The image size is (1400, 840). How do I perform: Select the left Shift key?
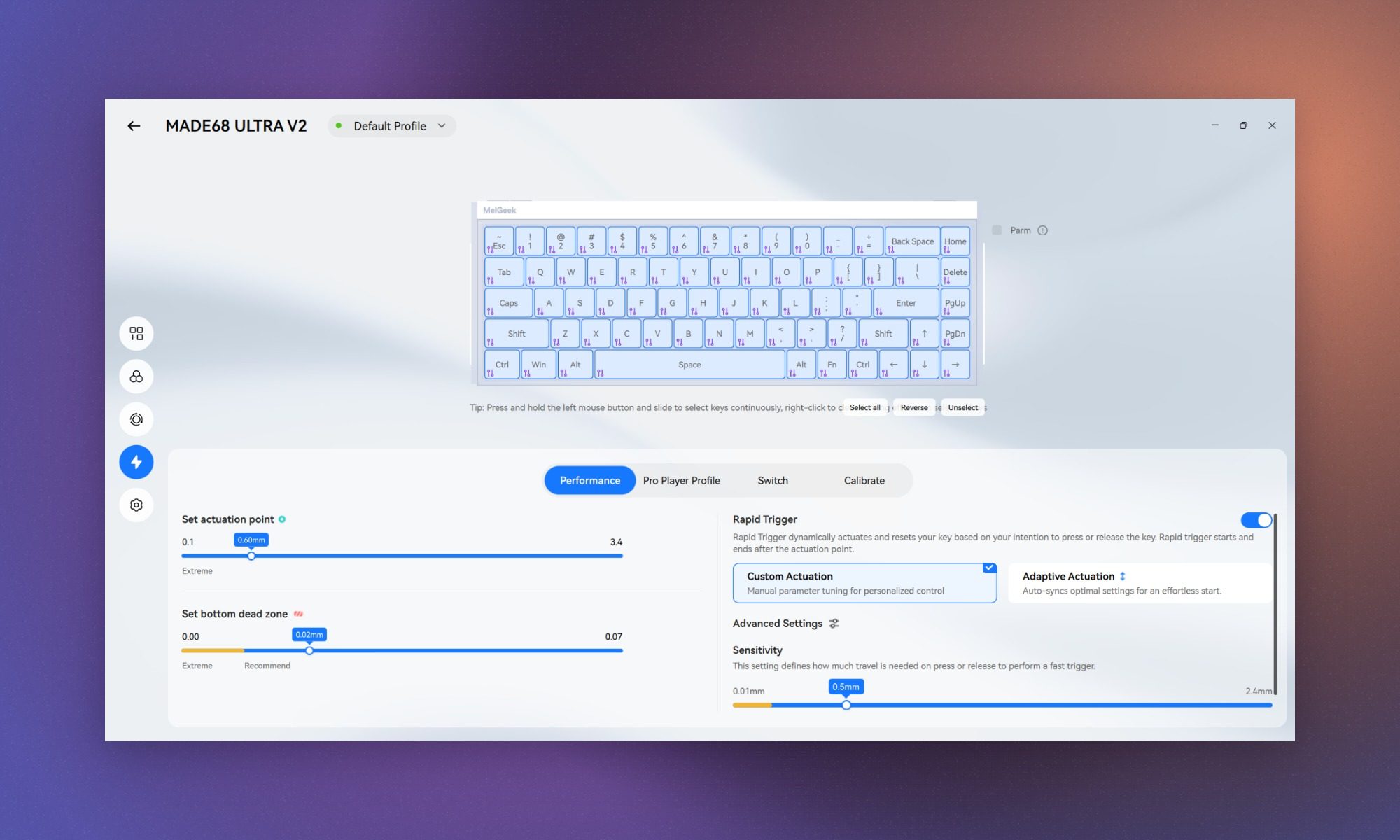[517, 334]
